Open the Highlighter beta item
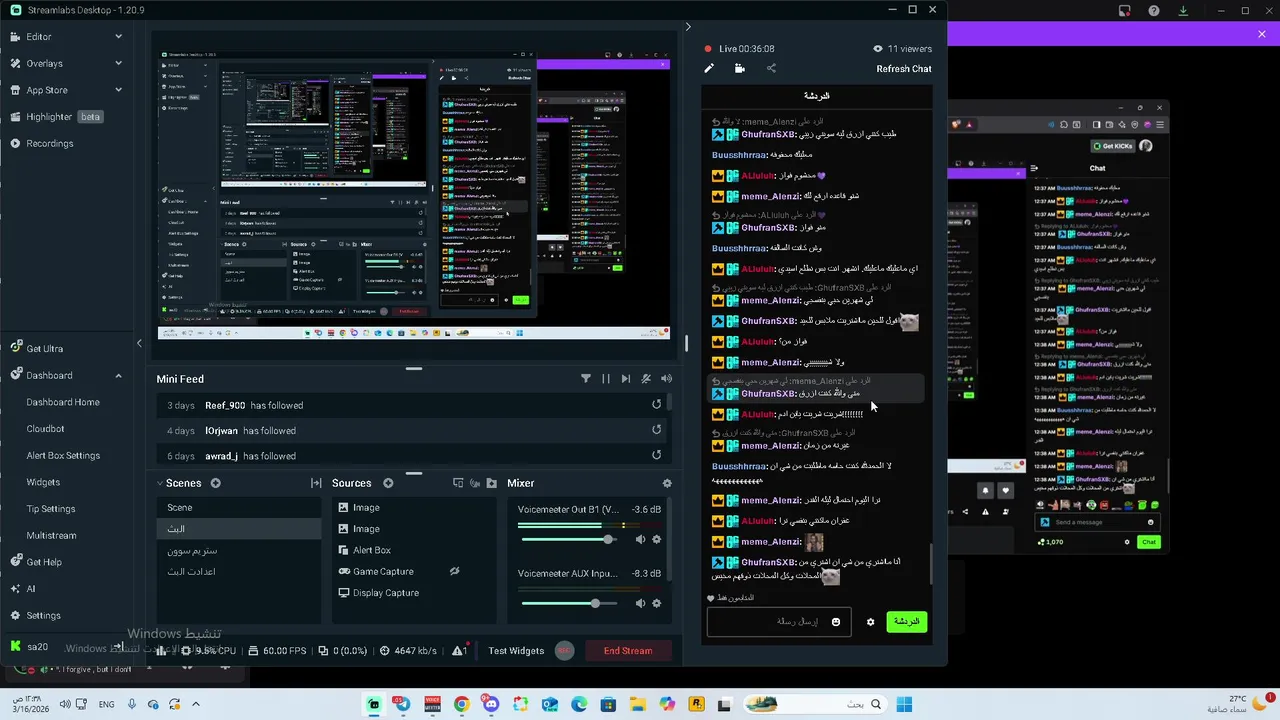This screenshot has height=720, width=1280. (56, 117)
